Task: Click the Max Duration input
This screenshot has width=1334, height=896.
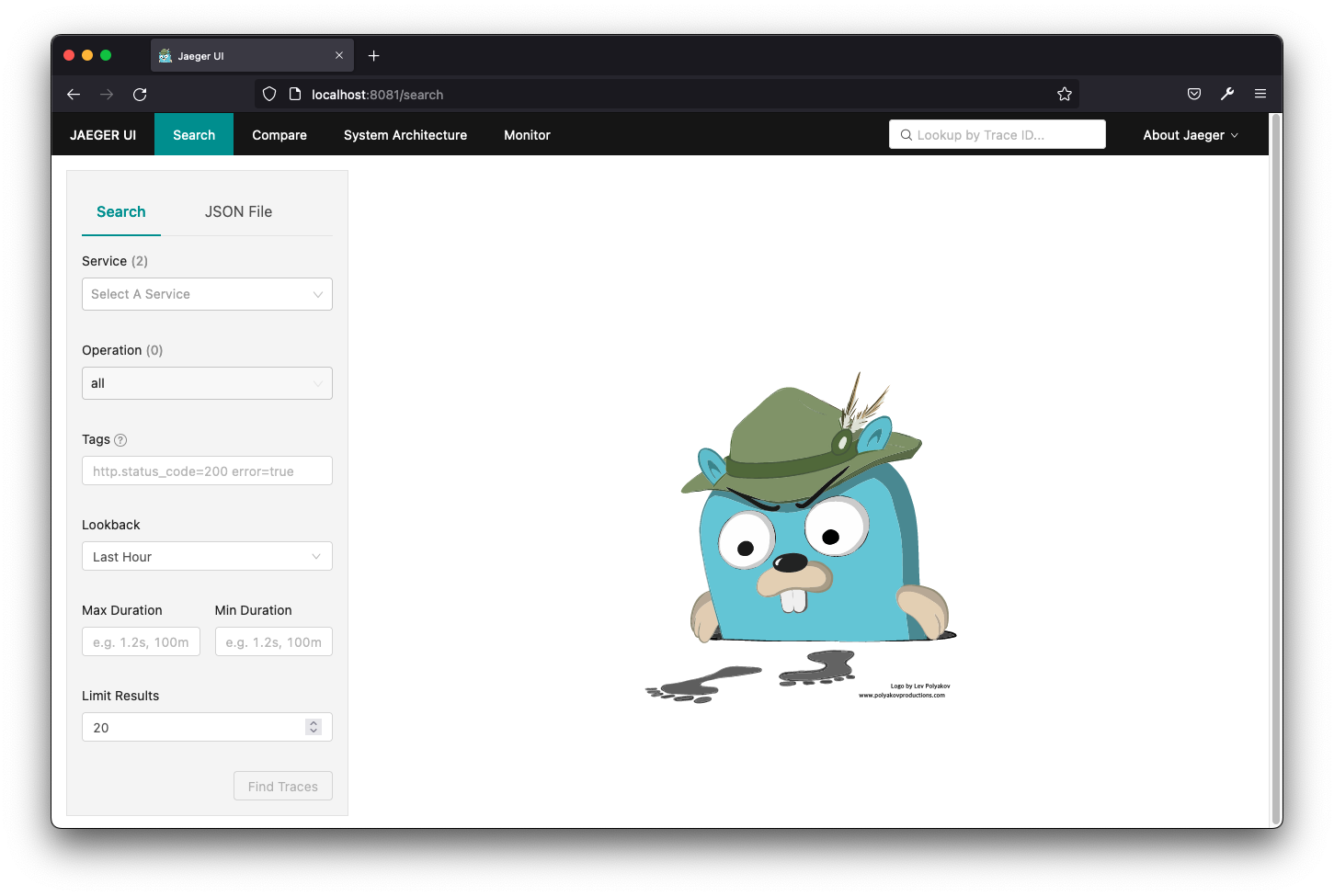Action: point(141,641)
